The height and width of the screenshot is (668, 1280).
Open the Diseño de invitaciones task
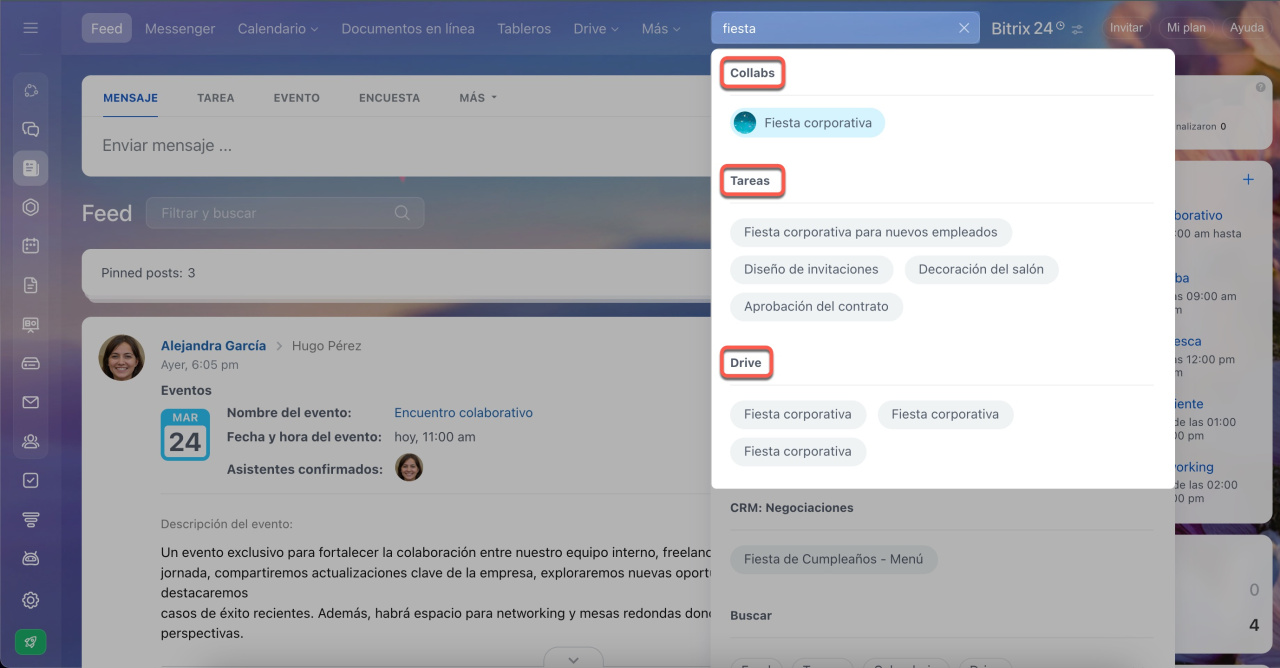point(811,269)
